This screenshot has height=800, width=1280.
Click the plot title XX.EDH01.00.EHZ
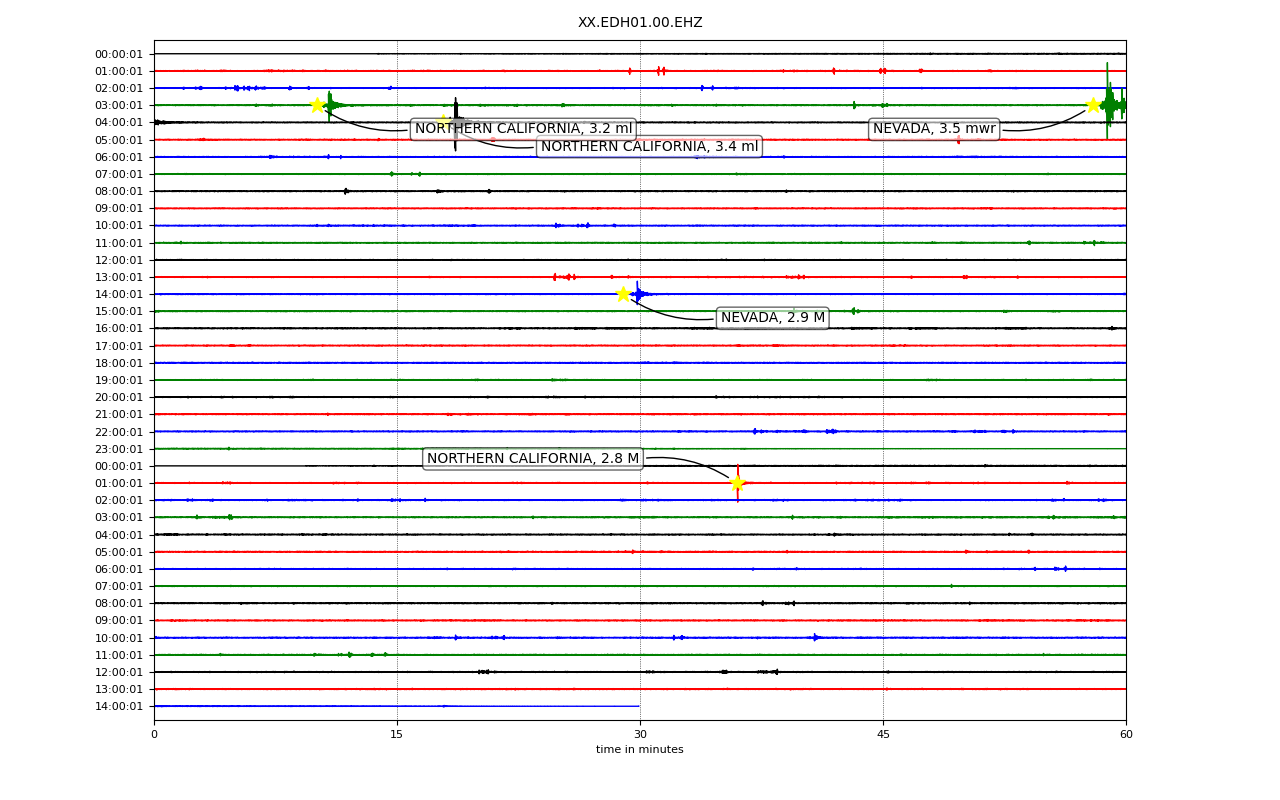(x=640, y=23)
